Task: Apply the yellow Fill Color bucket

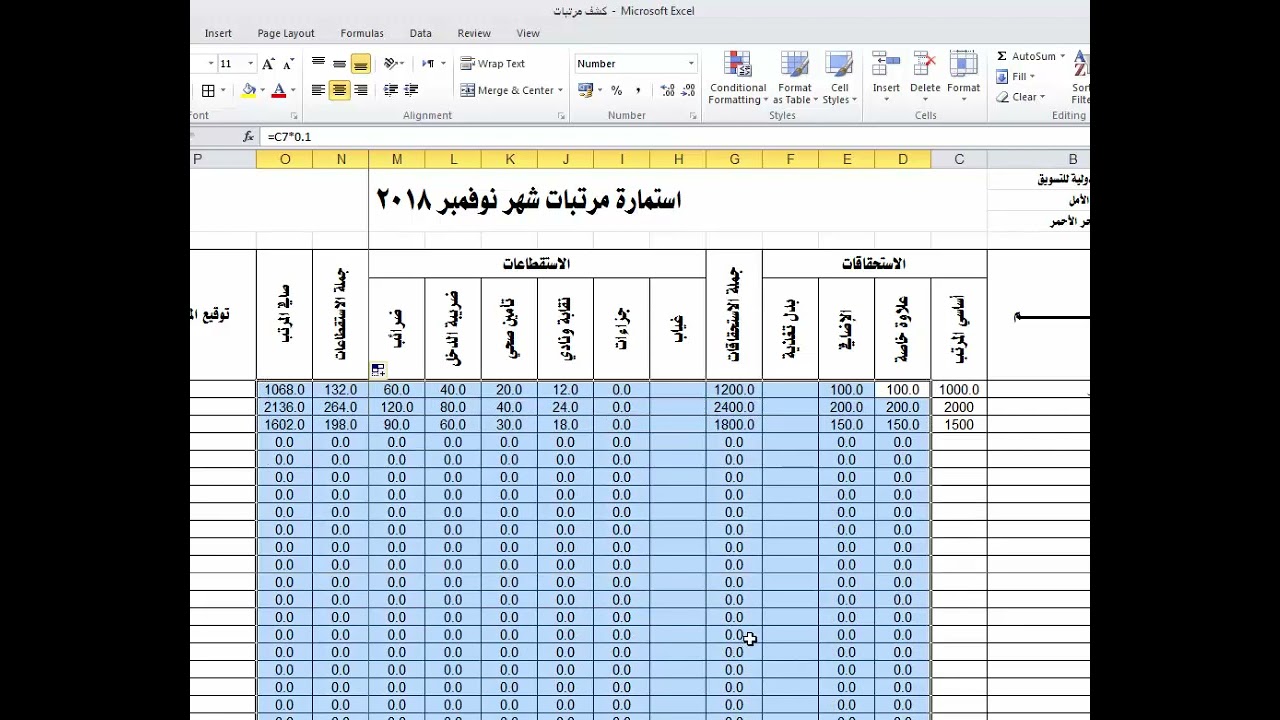Action: [x=248, y=90]
